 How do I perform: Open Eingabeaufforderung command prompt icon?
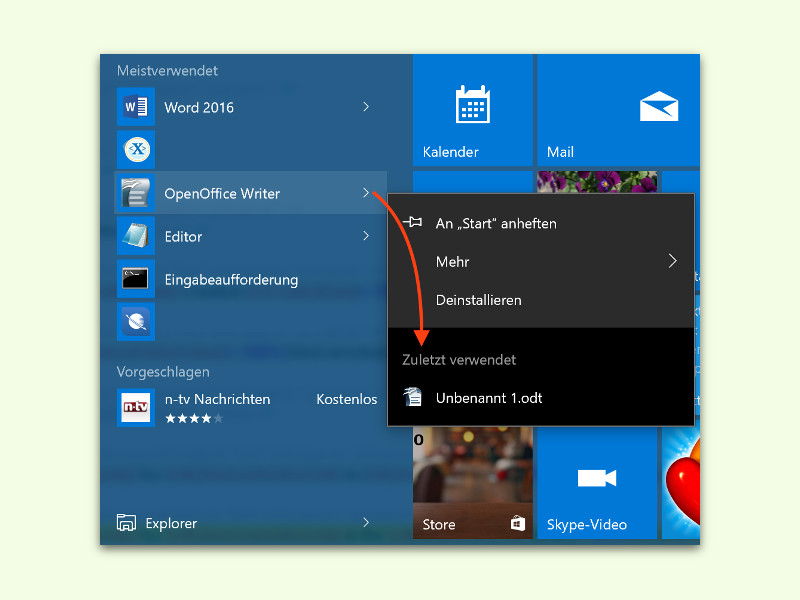[136, 279]
